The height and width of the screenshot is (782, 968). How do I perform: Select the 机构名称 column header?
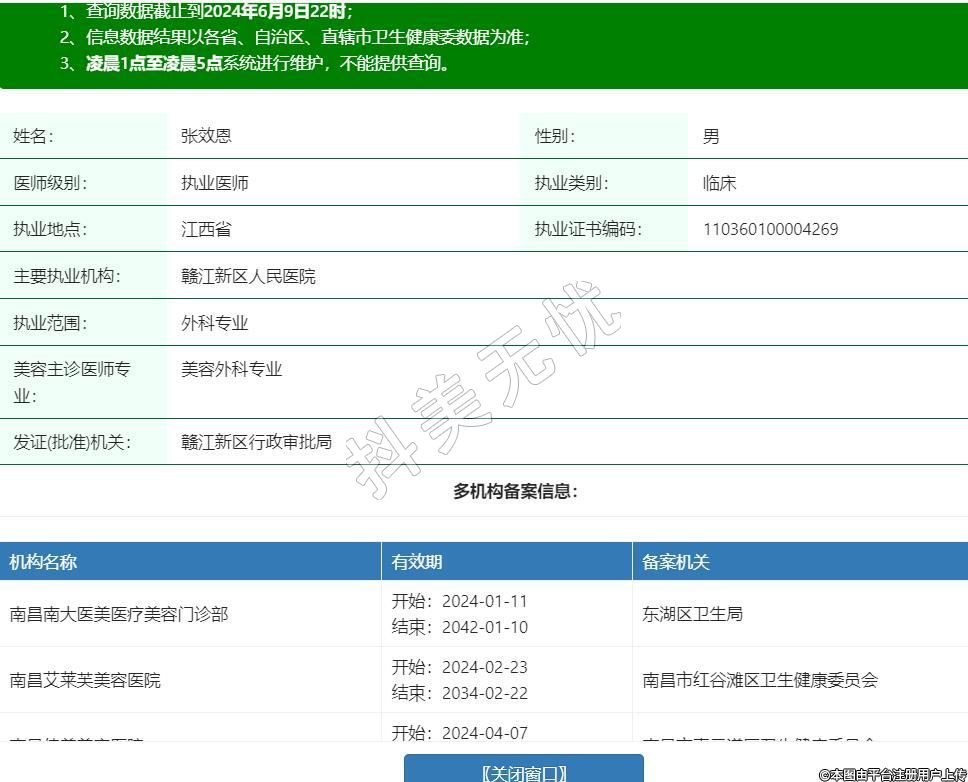pyautogui.click(x=43, y=562)
